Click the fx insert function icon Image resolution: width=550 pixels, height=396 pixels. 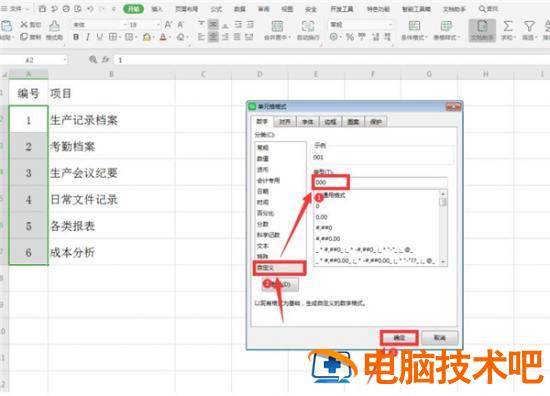[x=106, y=60]
